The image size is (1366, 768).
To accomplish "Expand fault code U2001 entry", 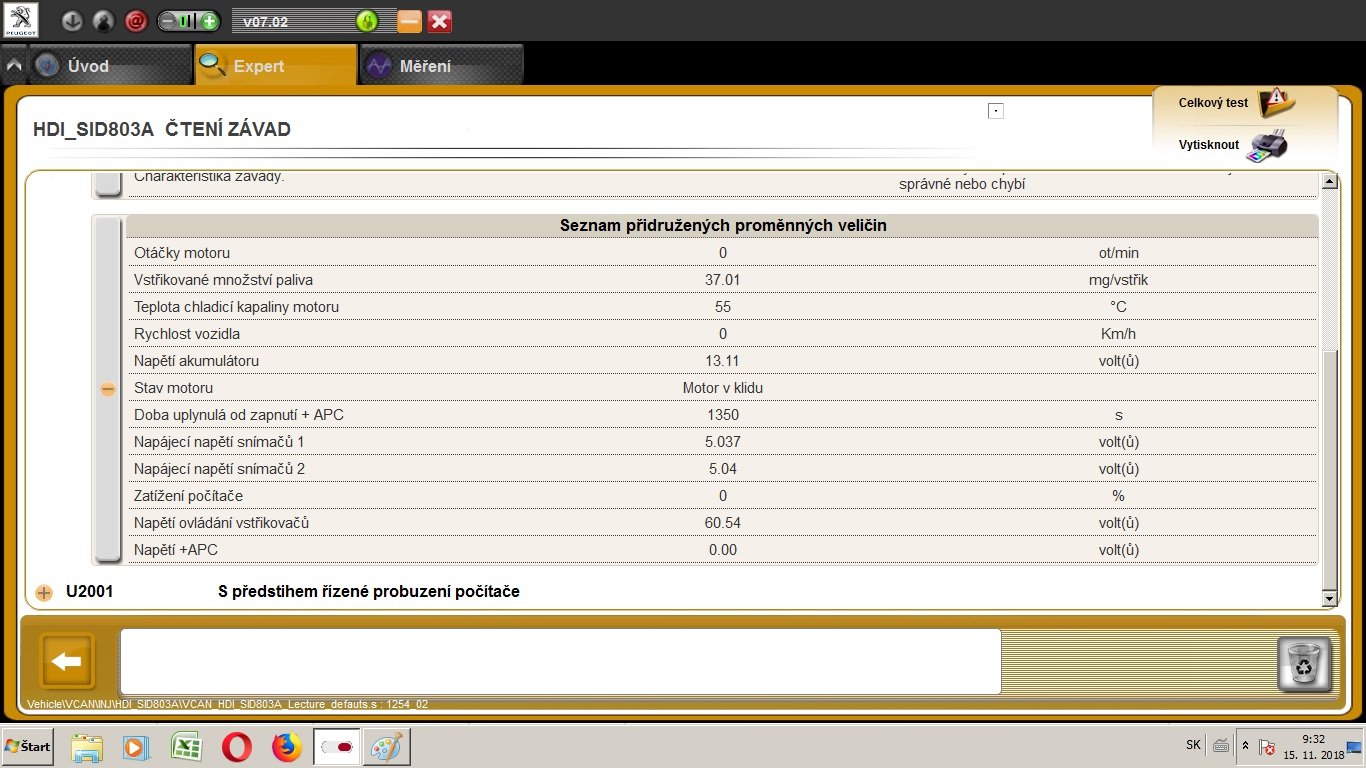I will tap(44, 592).
